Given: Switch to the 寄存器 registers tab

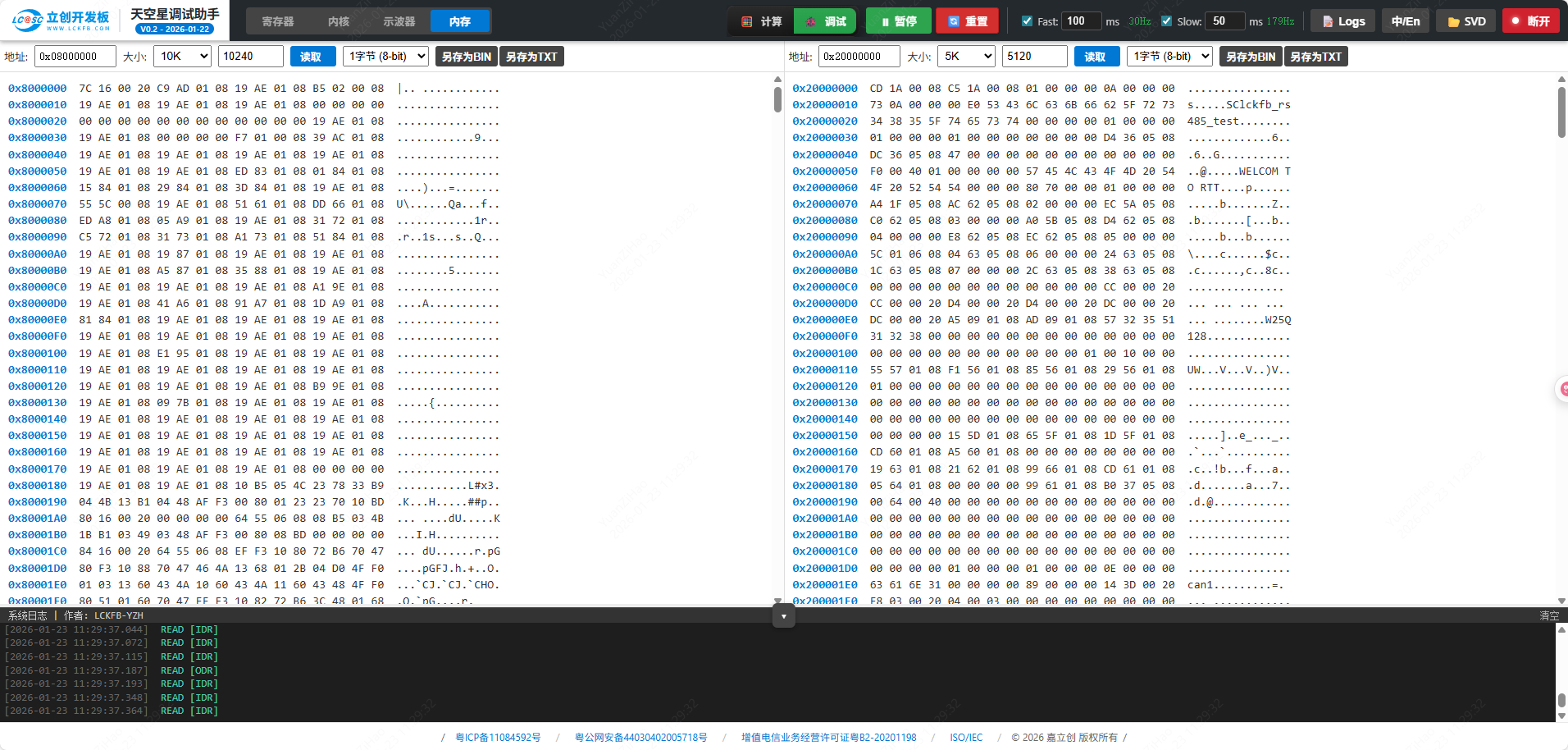Looking at the screenshot, I should click(278, 21).
